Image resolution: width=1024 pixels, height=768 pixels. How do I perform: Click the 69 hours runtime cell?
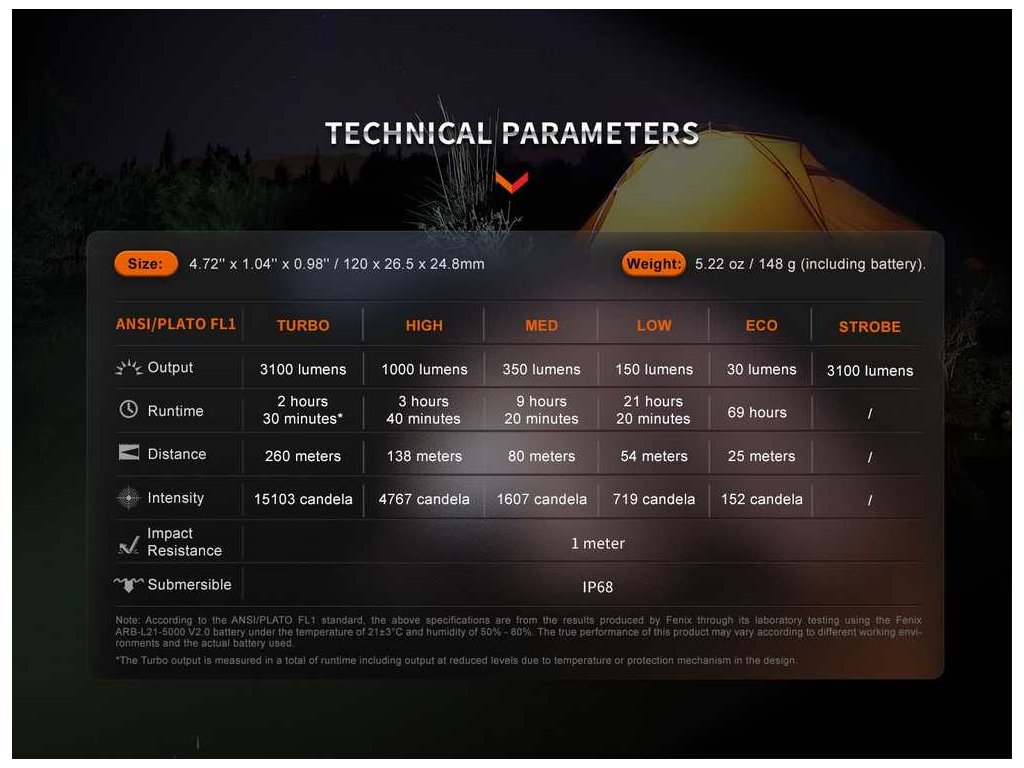[757, 412]
